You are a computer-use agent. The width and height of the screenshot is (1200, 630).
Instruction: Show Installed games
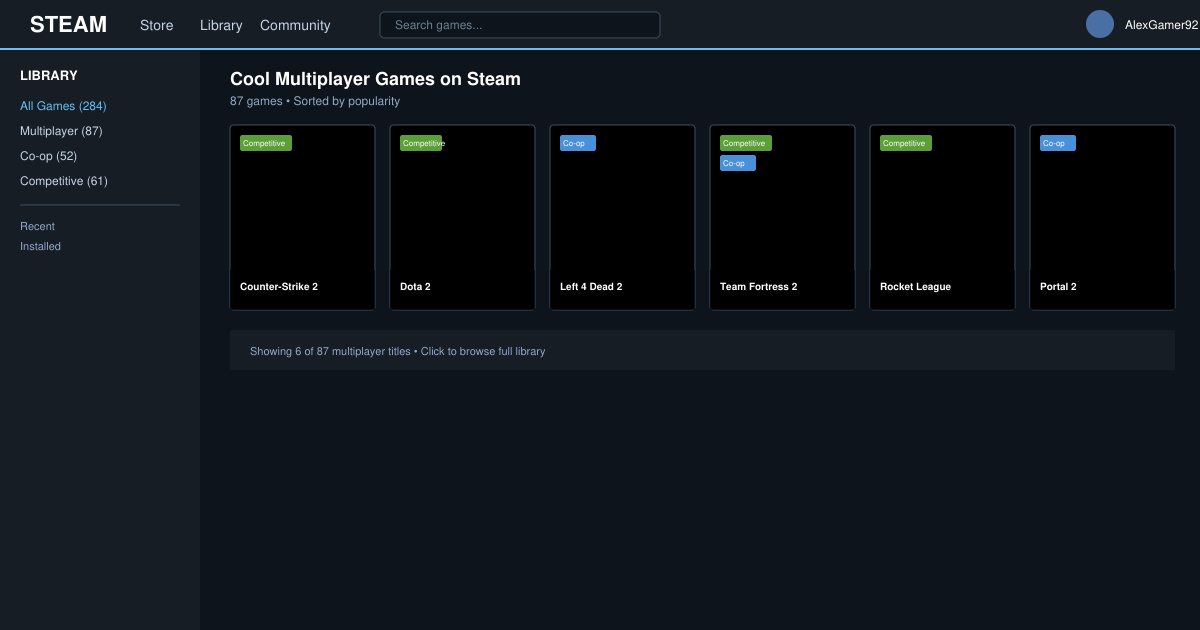pos(40,246)
